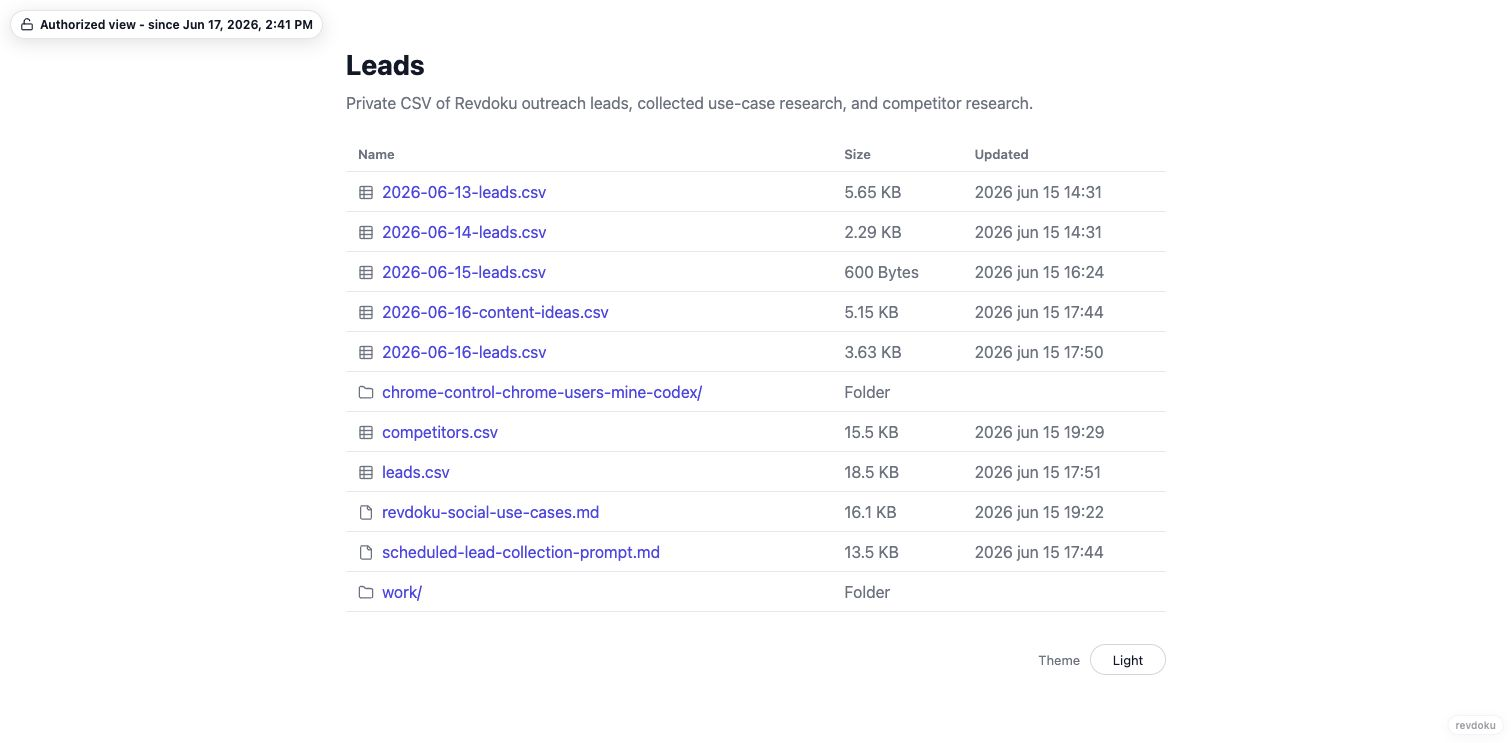Click the table icon beside 2026-06-16-leads.csv
1512x743 pixels.
(366, 352)
